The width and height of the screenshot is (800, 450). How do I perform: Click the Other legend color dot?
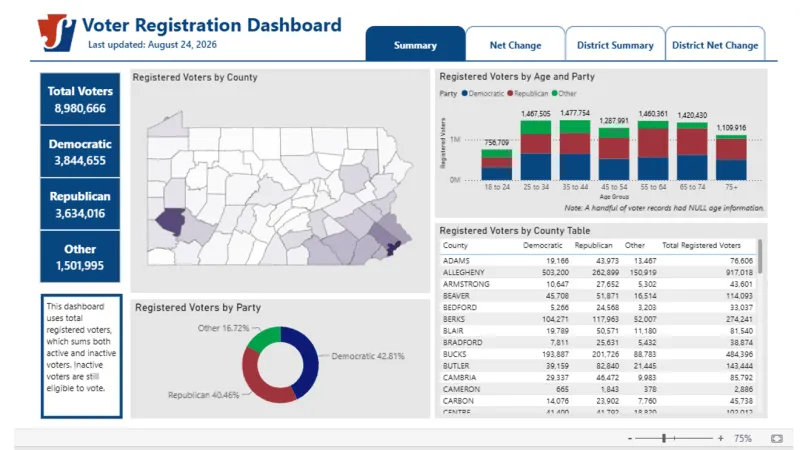coord(554,93)
